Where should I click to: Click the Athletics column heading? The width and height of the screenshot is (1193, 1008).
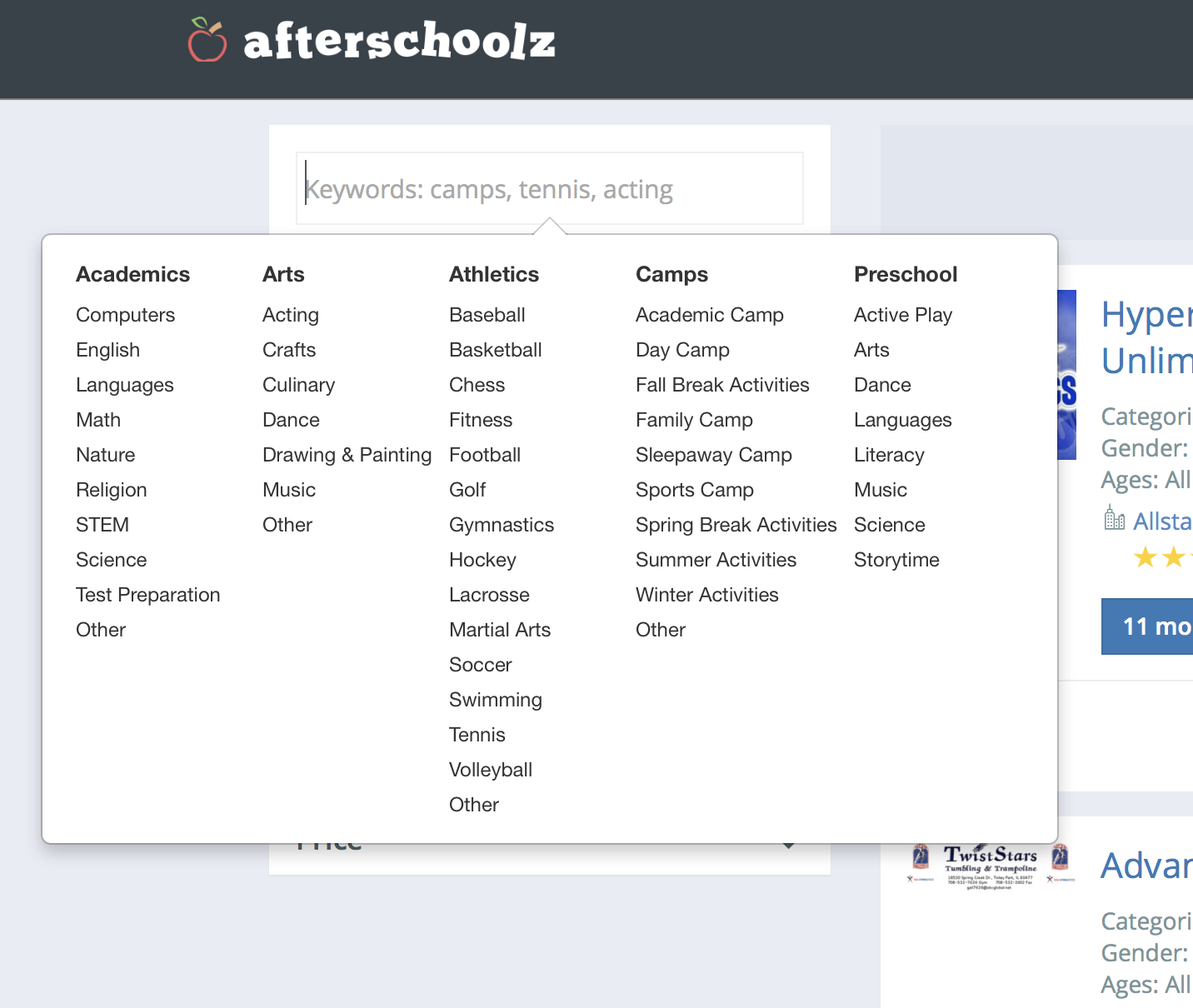click(x=493, y=274)
